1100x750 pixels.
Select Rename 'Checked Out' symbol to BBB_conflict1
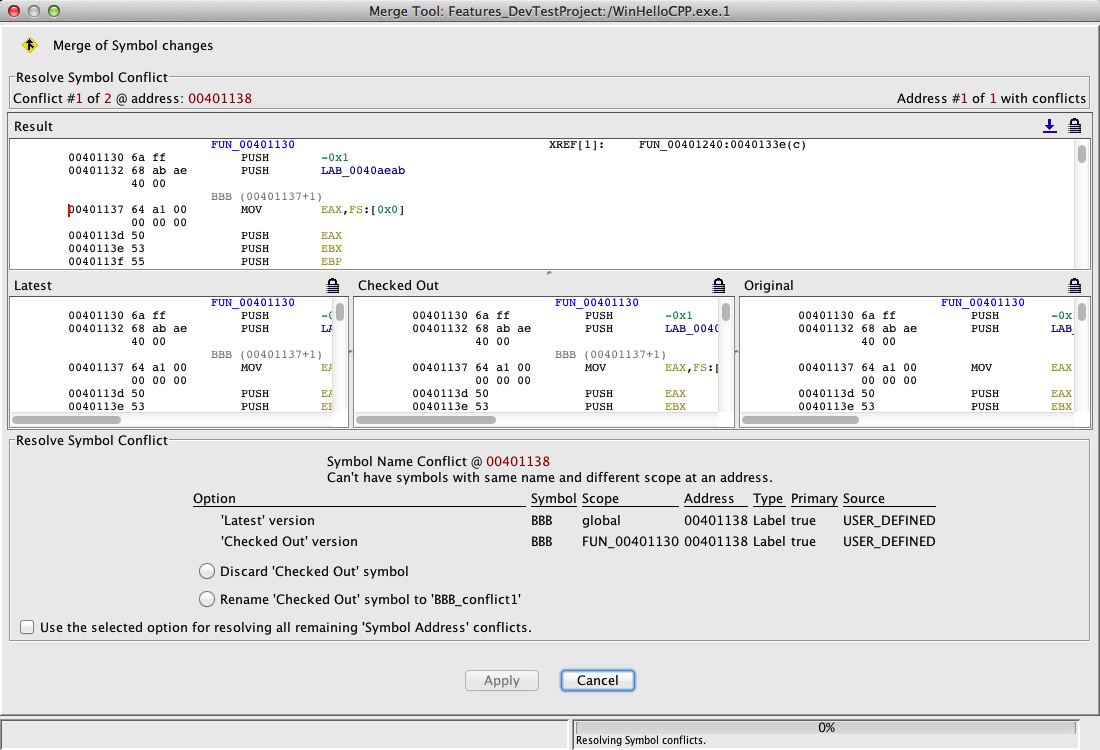tap(207, 599)
